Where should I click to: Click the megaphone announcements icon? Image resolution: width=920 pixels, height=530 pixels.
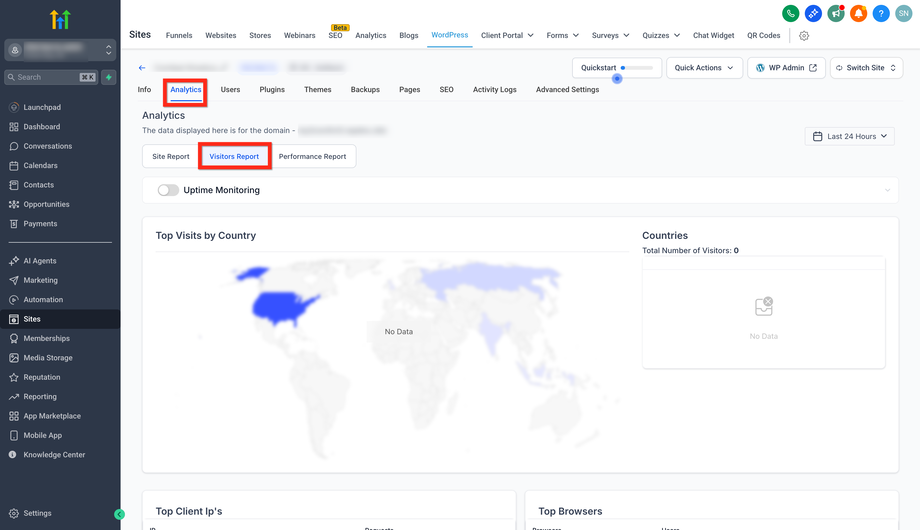[x=836, y=14]
